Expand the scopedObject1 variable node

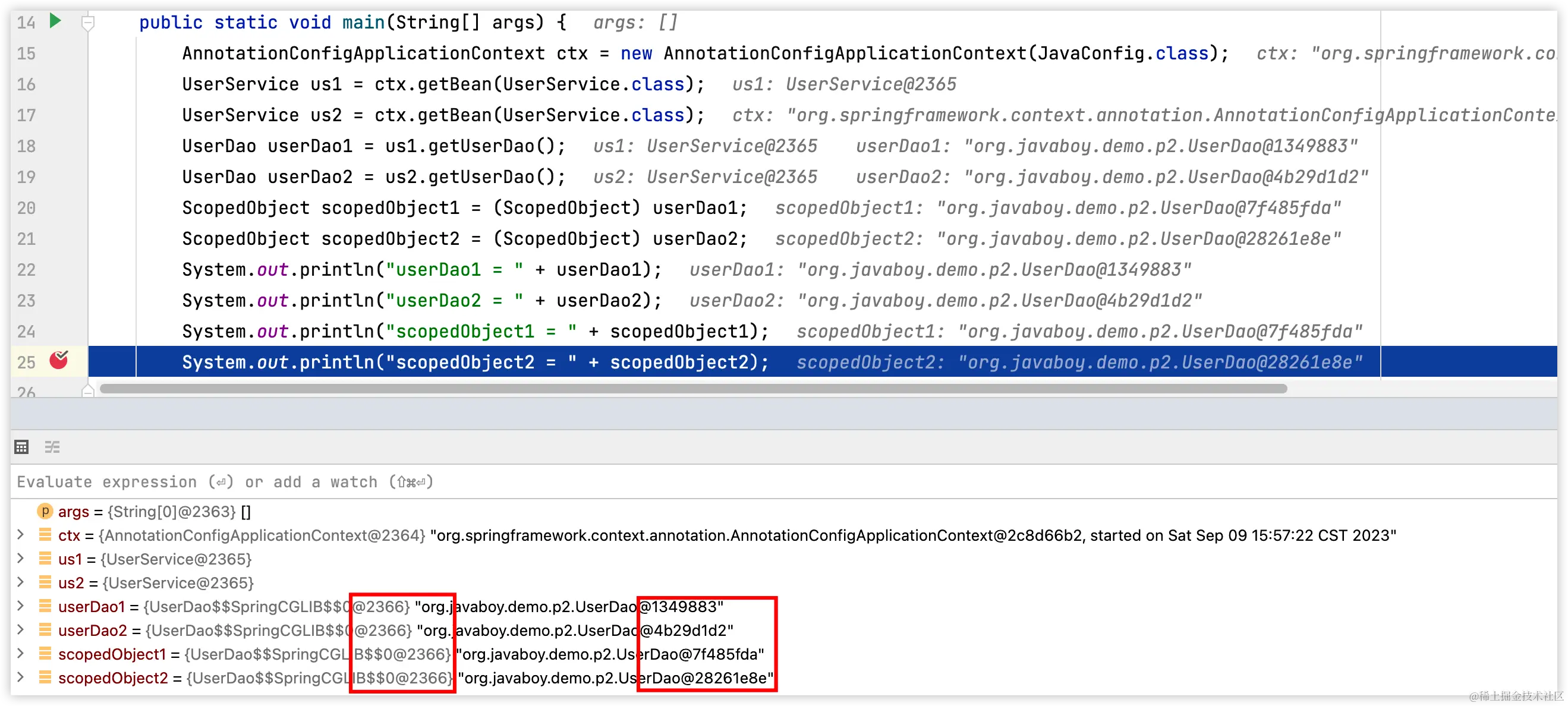20,654
